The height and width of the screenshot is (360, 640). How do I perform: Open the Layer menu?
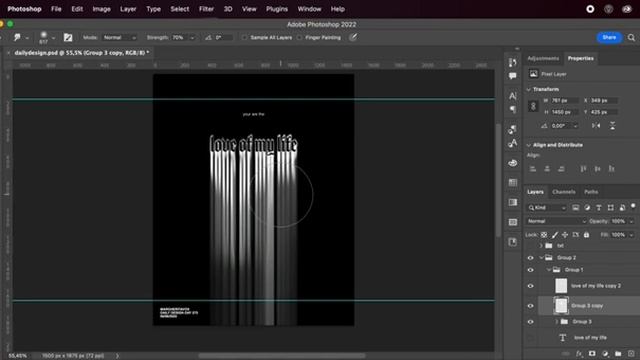128,9
